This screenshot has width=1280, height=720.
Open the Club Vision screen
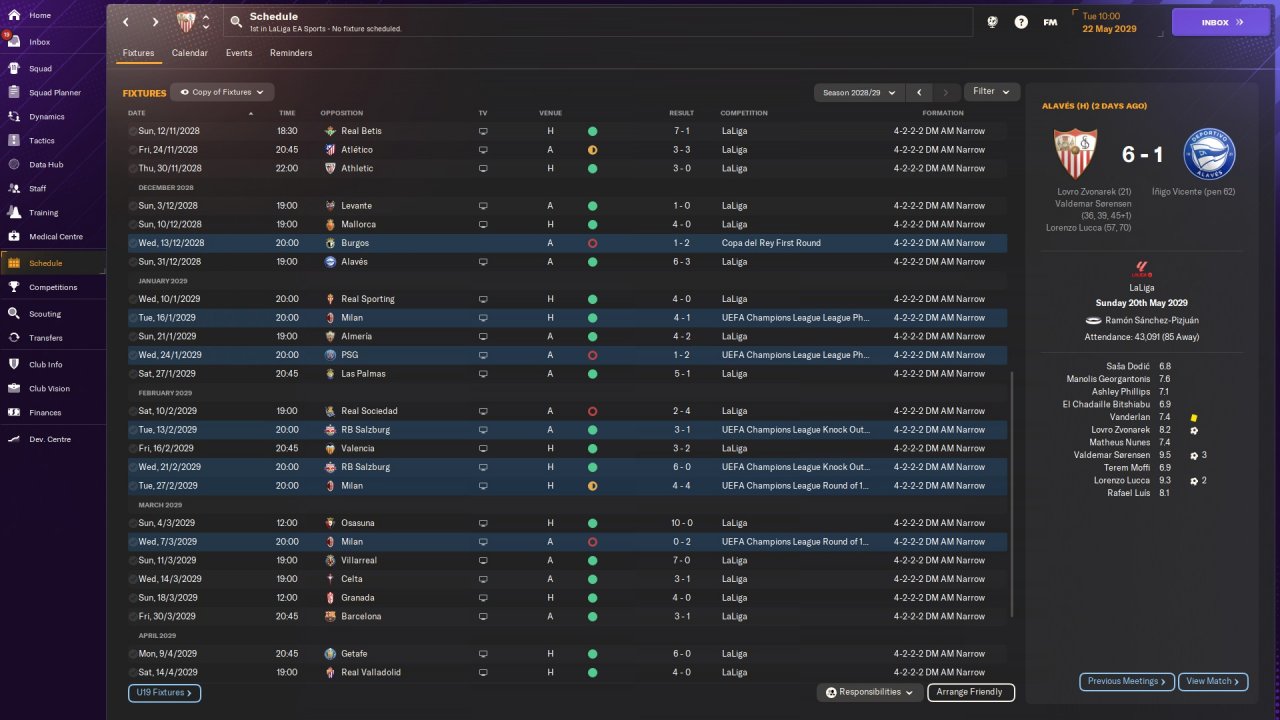[x=49, y=388]
